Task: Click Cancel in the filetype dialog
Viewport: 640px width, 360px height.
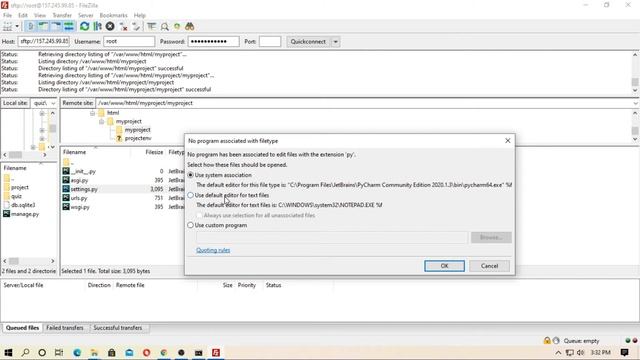Action: tap(489, 266)
